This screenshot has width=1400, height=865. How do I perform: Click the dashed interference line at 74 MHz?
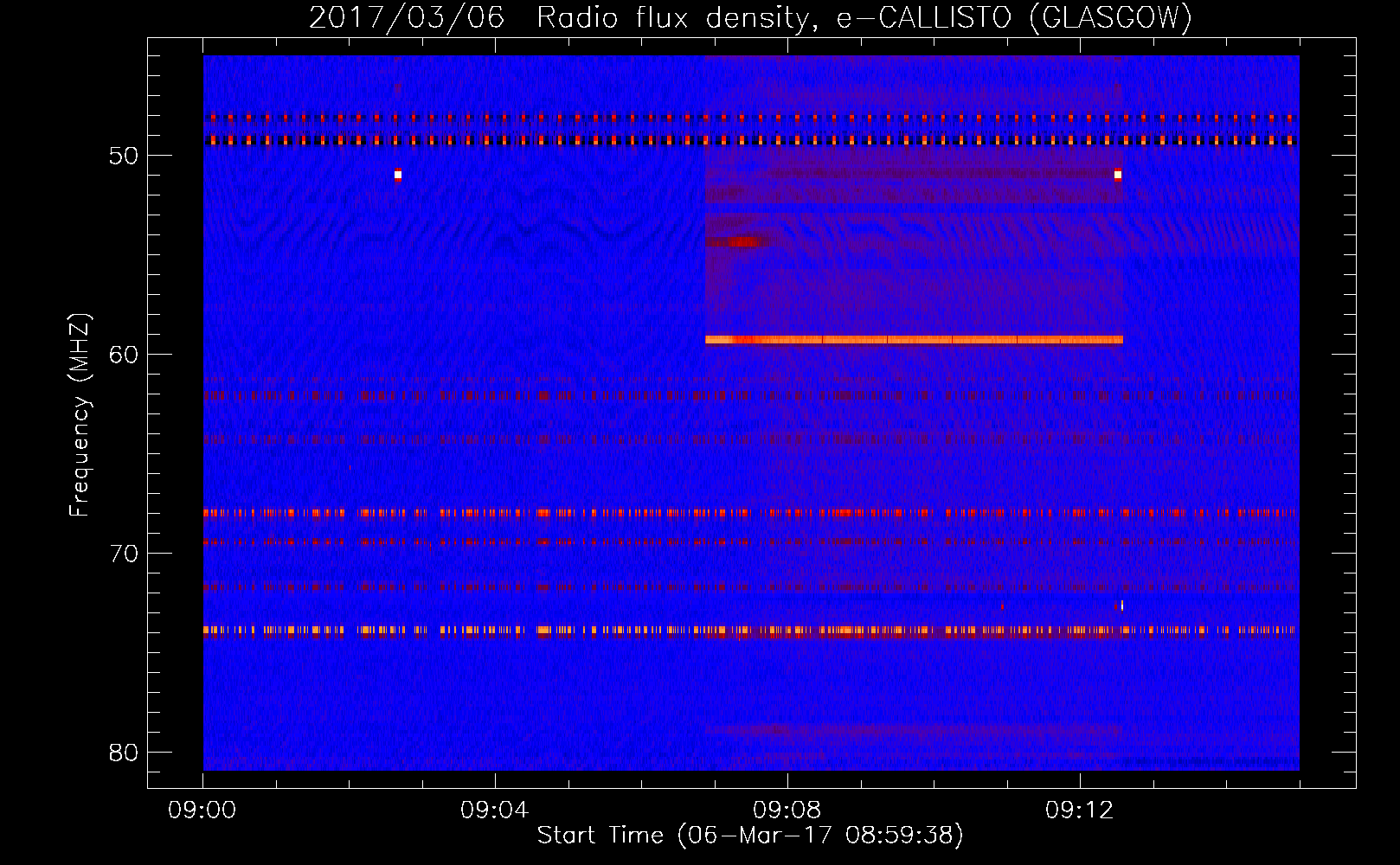750,631
